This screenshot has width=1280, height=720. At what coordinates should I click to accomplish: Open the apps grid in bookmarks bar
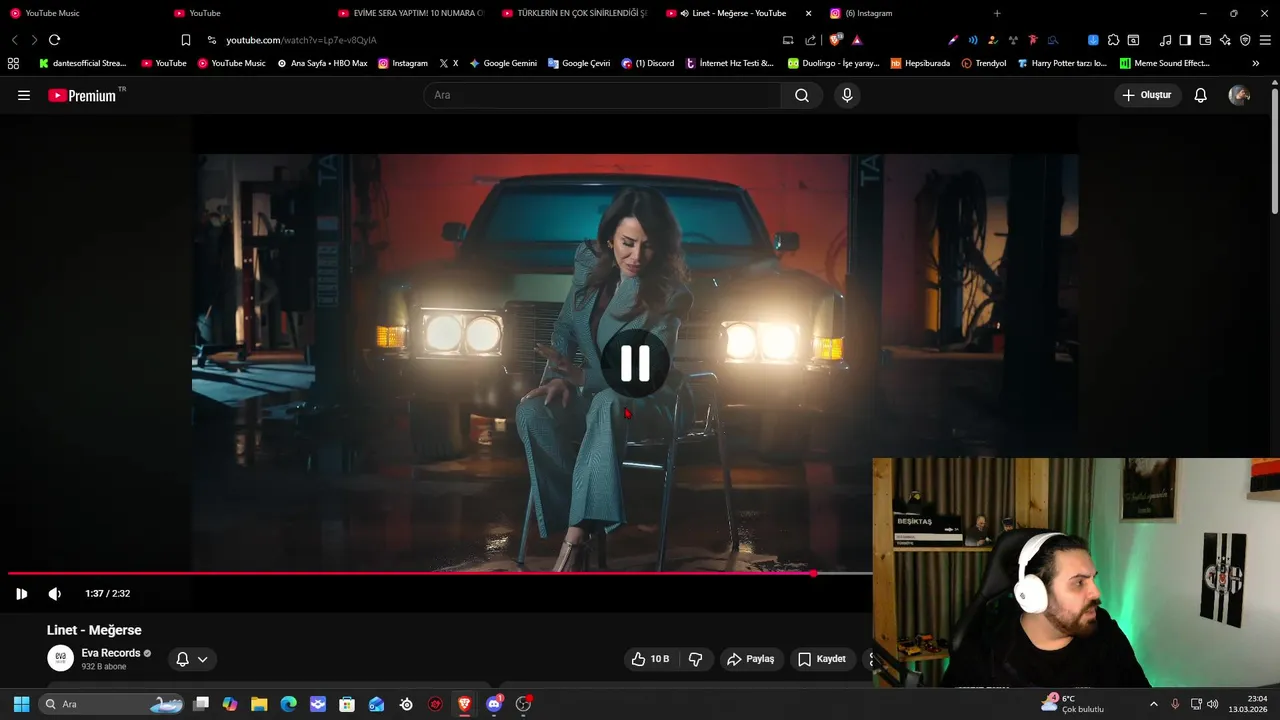[13, 63]
